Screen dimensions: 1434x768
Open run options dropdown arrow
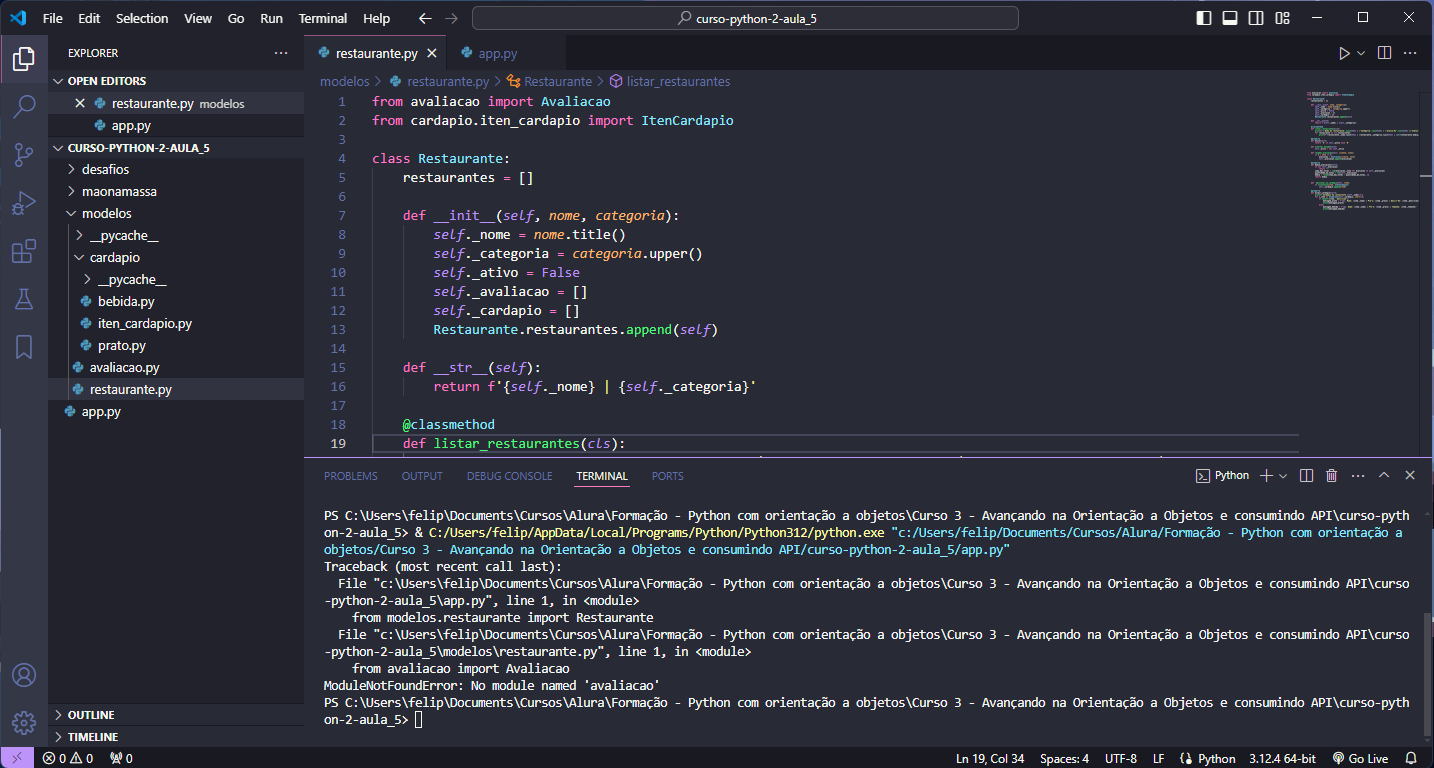[x=1361, y=53]
